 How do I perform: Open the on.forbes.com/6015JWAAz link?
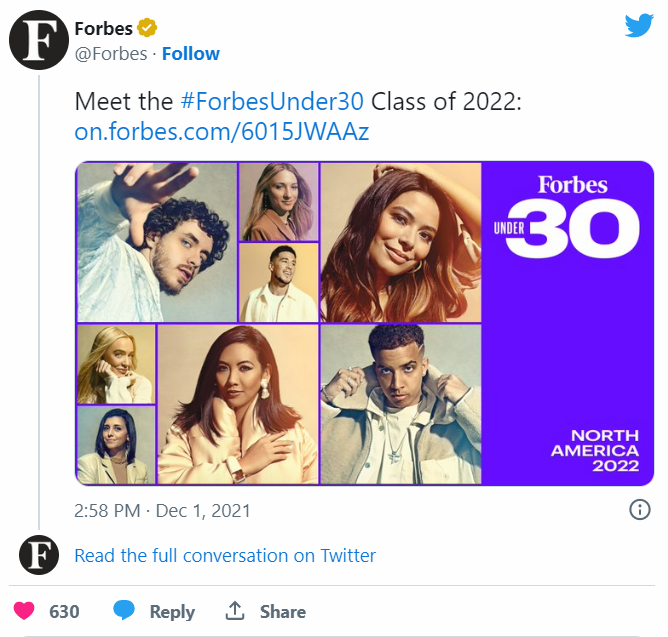pyautogui.click(x=222, y=131)
